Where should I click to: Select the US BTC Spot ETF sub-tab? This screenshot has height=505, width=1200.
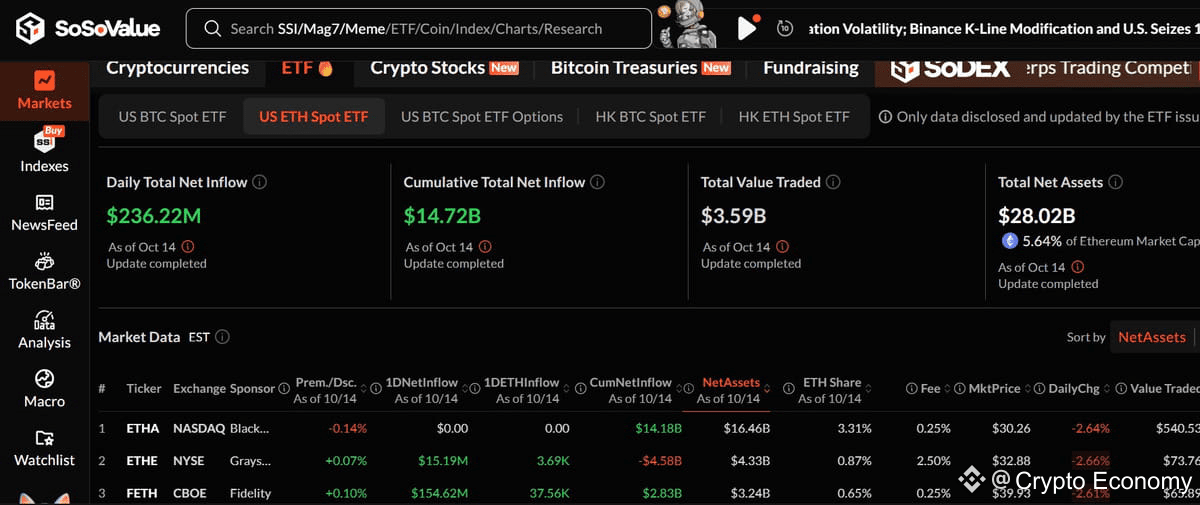(172, 117)
